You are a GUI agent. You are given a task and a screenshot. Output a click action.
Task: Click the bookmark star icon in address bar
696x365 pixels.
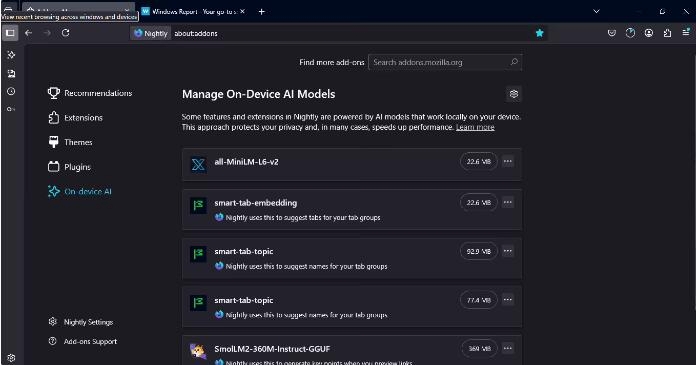[x=539, y=33]
